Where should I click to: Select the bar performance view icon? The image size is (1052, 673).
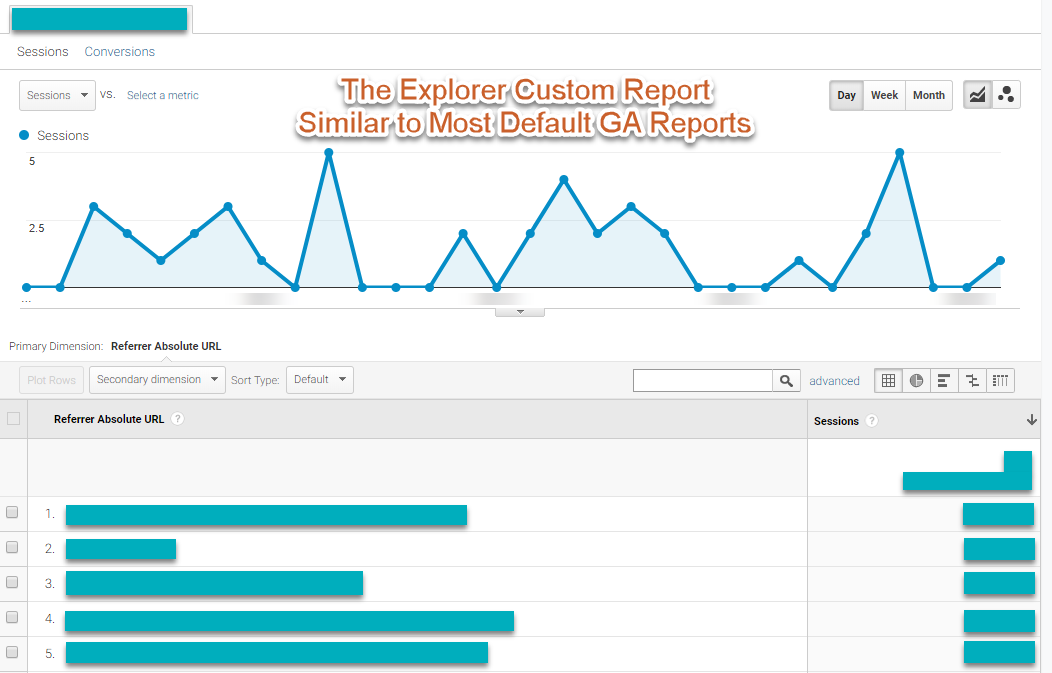coord(944,381)
